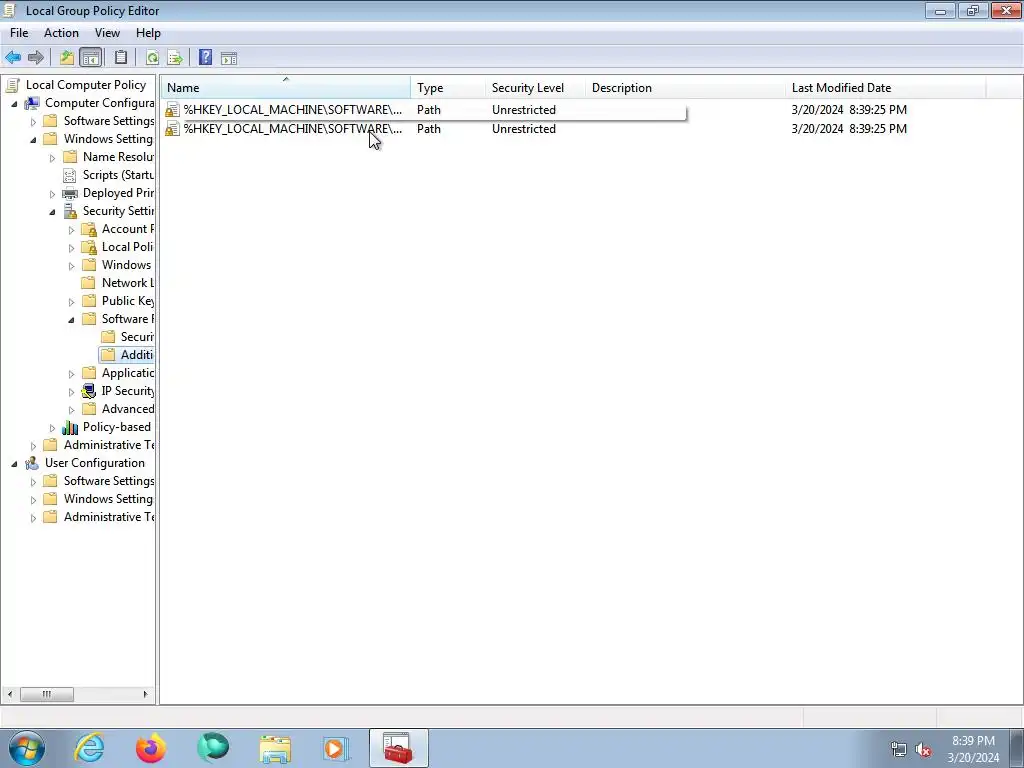Viewport: 1024px width, 768px height.
Task: Click the Export List toolbar icon
Action: (175, 58)
